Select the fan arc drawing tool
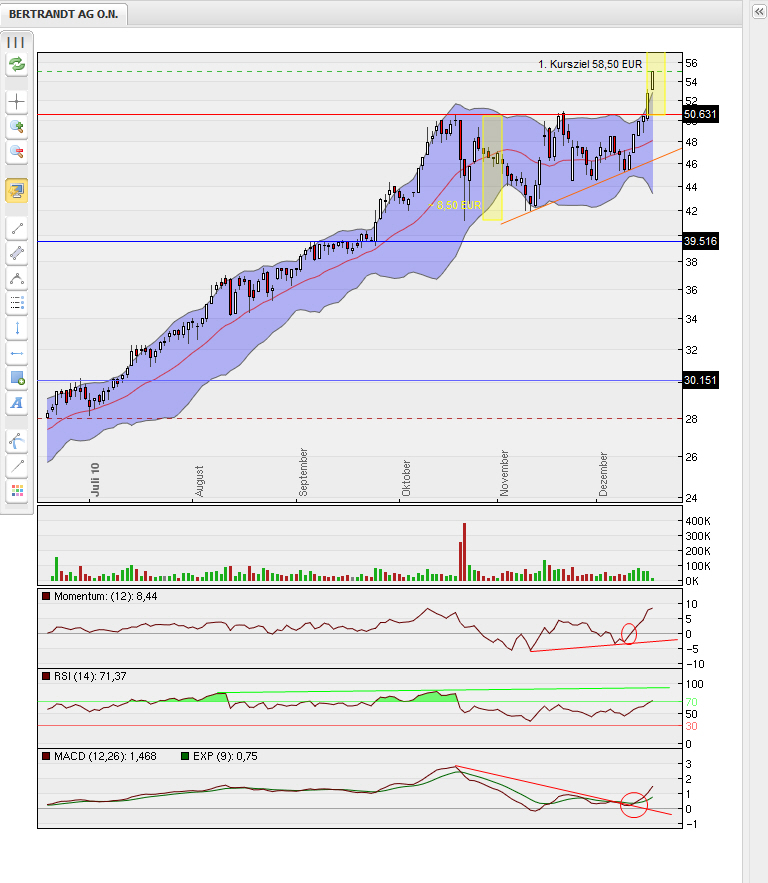This screenshot has width=768, height=883. tap(17, 441)
